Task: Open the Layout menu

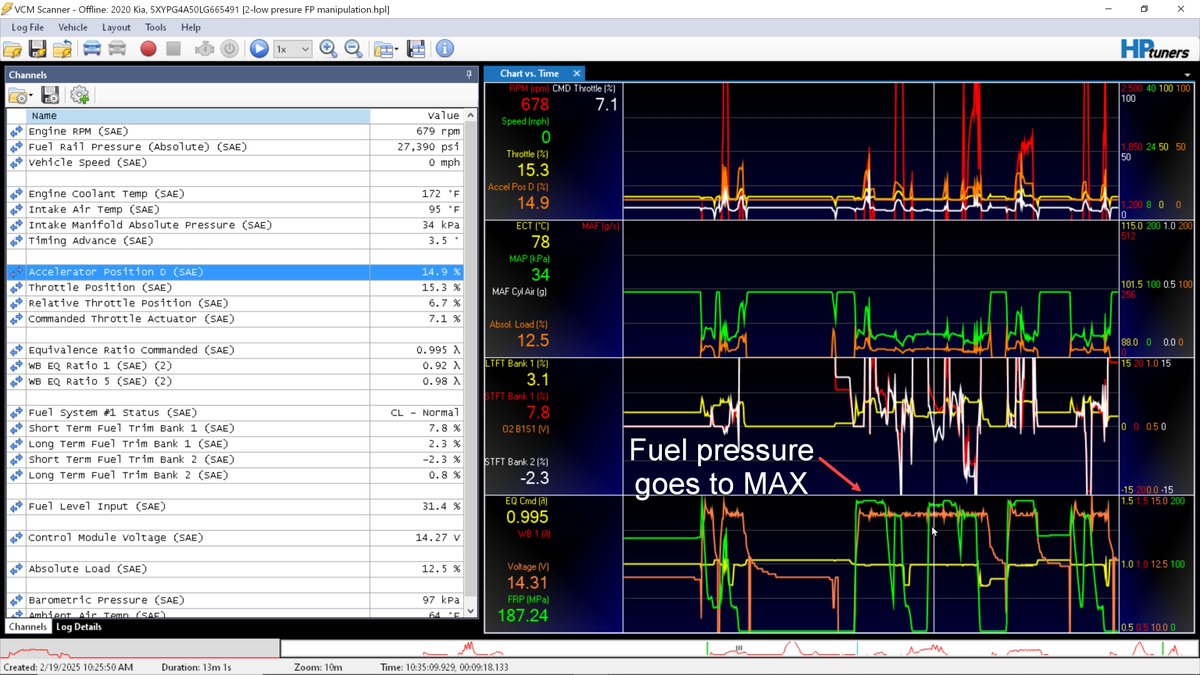Action: 116,27
